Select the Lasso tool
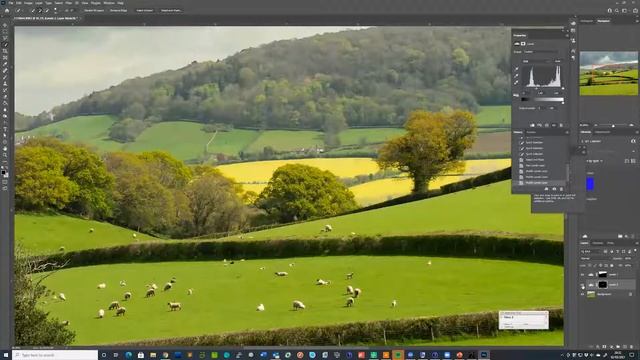Viewport: 640px width, 360px height. 5,38
